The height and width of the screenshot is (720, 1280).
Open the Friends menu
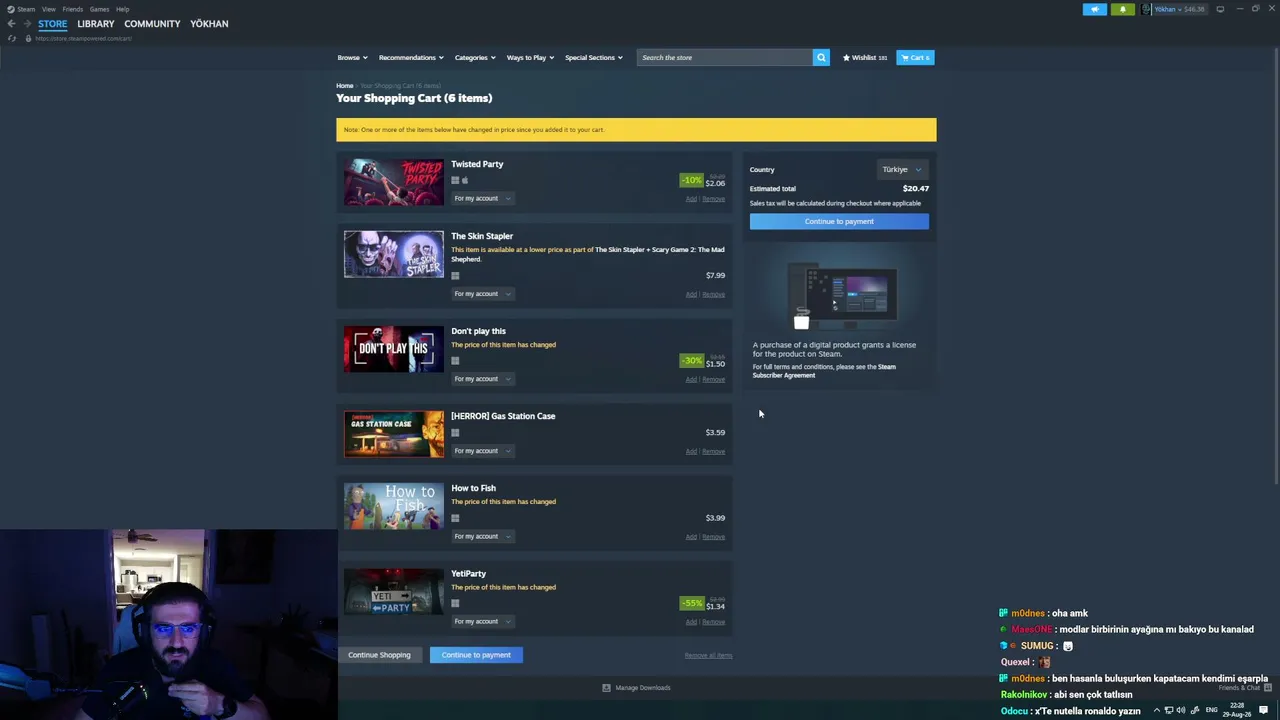click(x=73, y=9)
